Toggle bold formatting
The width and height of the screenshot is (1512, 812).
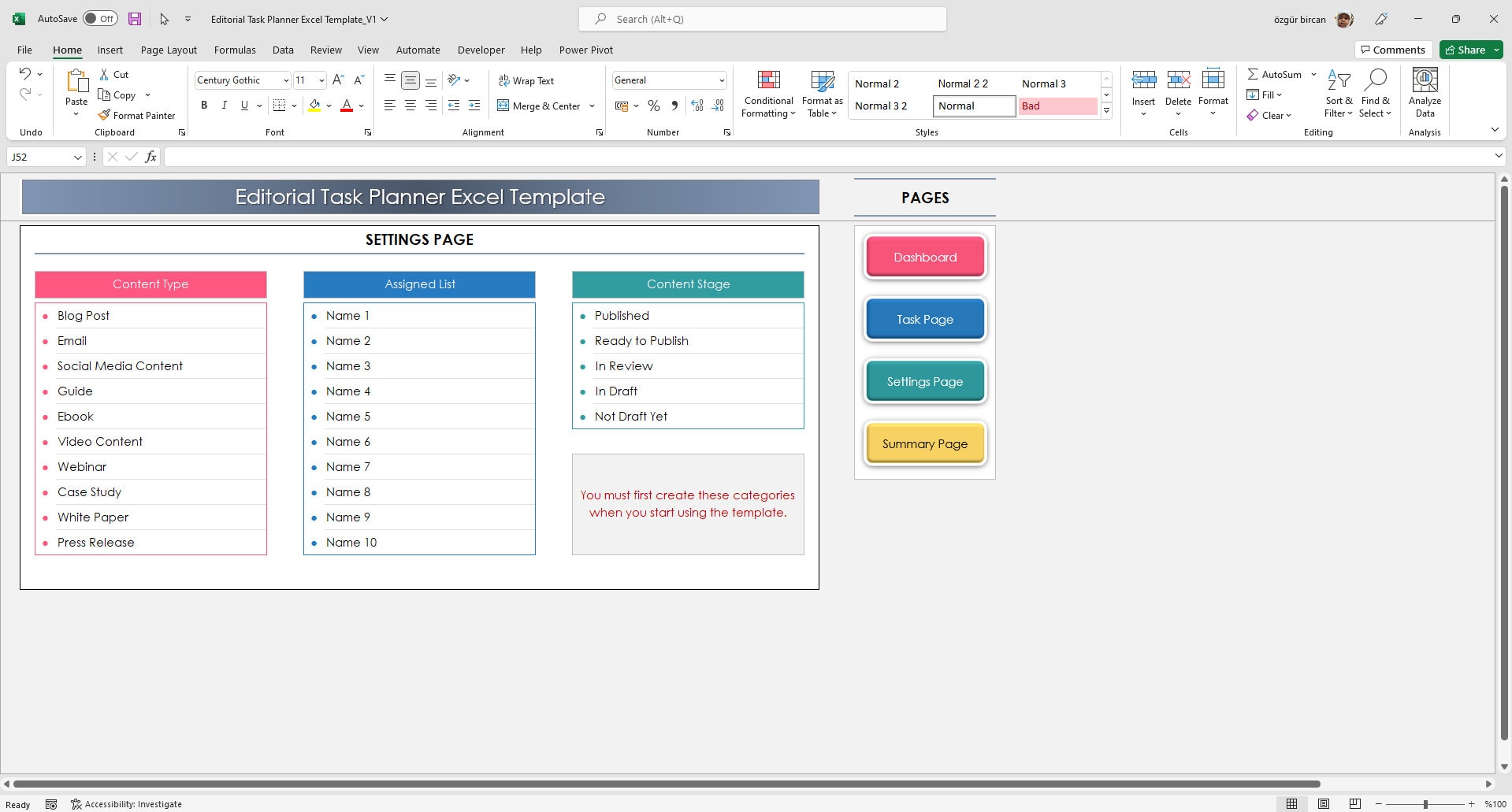204,105
